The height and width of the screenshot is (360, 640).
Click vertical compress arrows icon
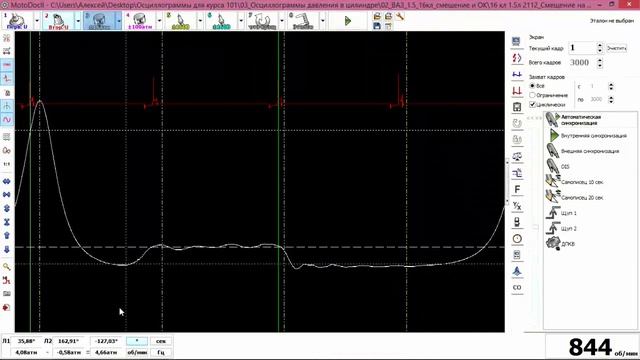click(x=7, y=222)
